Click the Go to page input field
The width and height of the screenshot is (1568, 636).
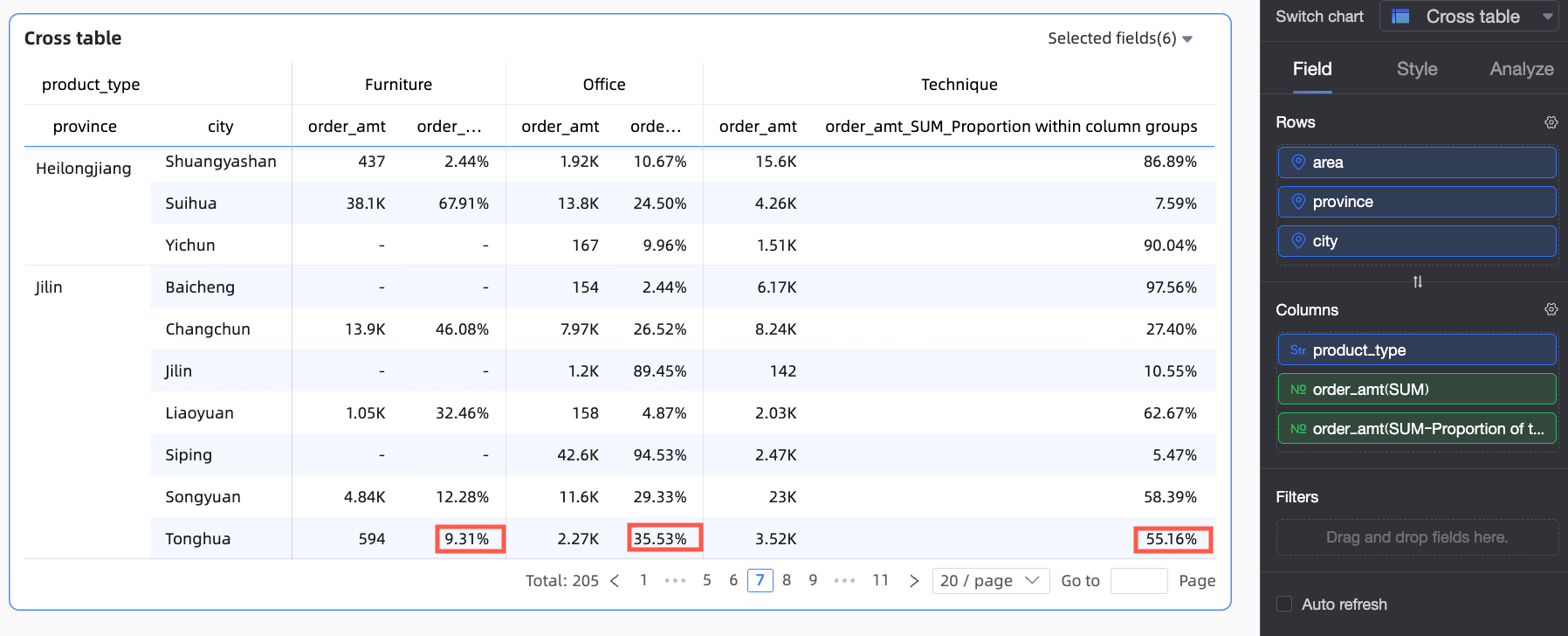click(1138, 581)
